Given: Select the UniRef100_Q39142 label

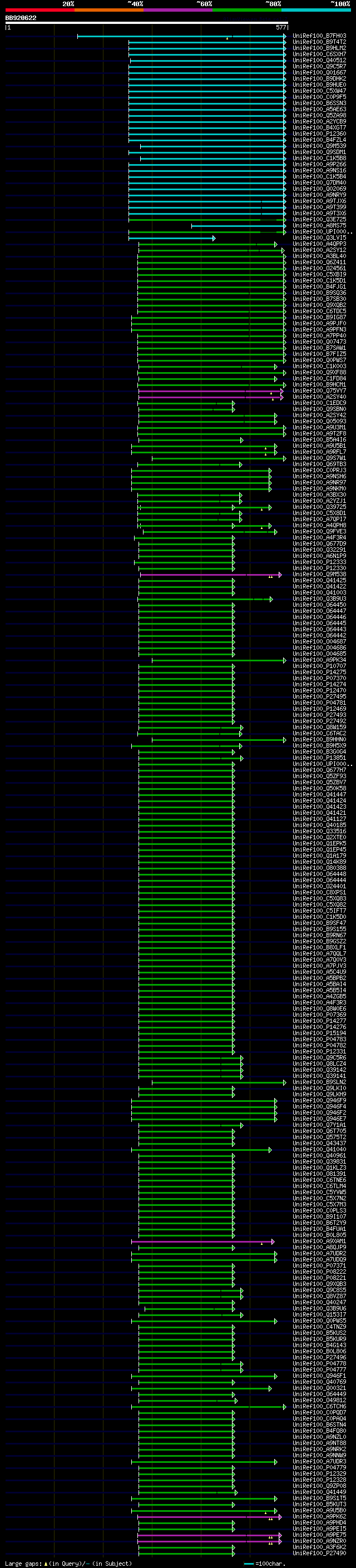Looking at the screenshot, I should (x=319, y=1070).
